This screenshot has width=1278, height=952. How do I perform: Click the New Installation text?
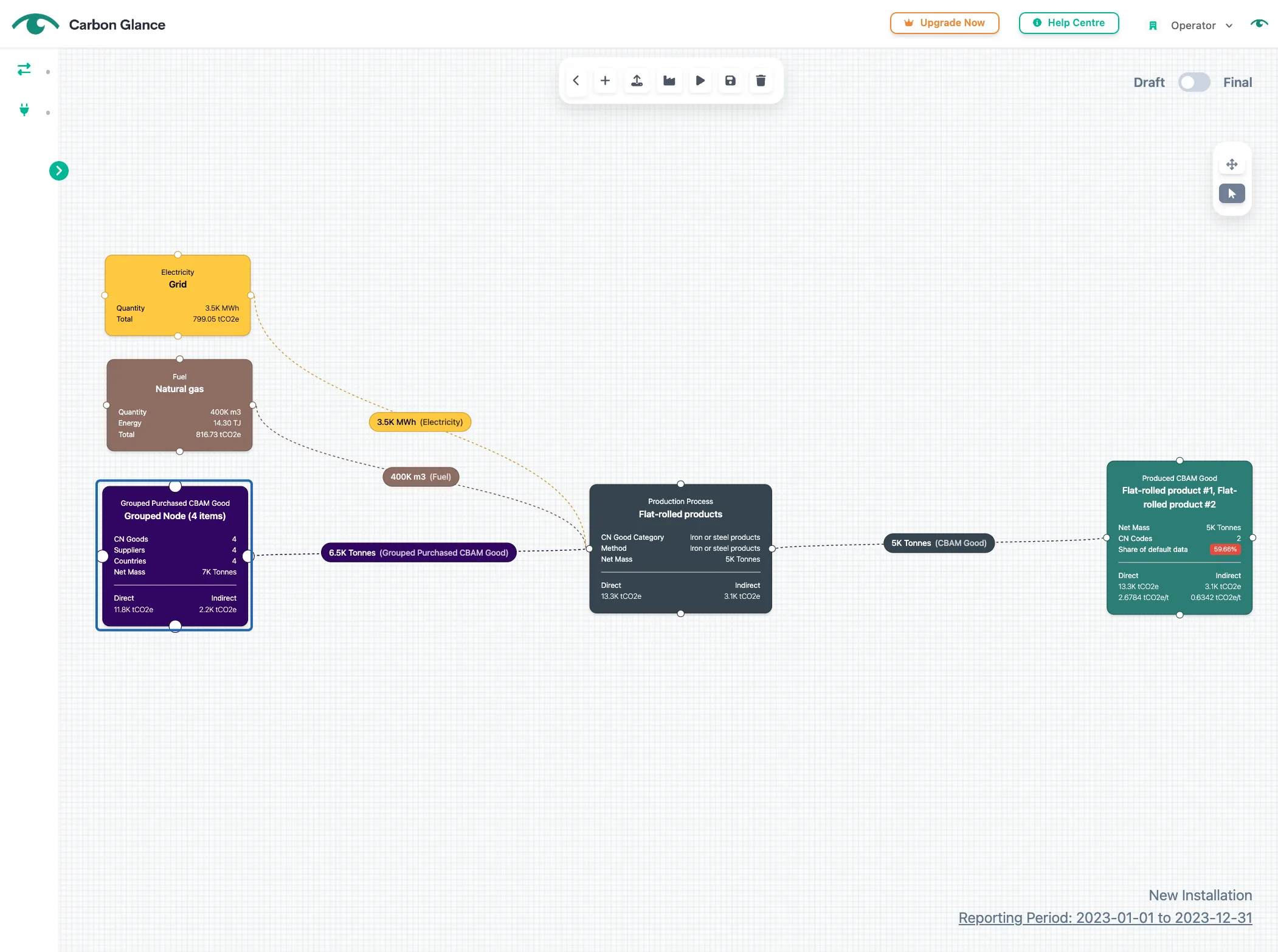(1200, 895)
